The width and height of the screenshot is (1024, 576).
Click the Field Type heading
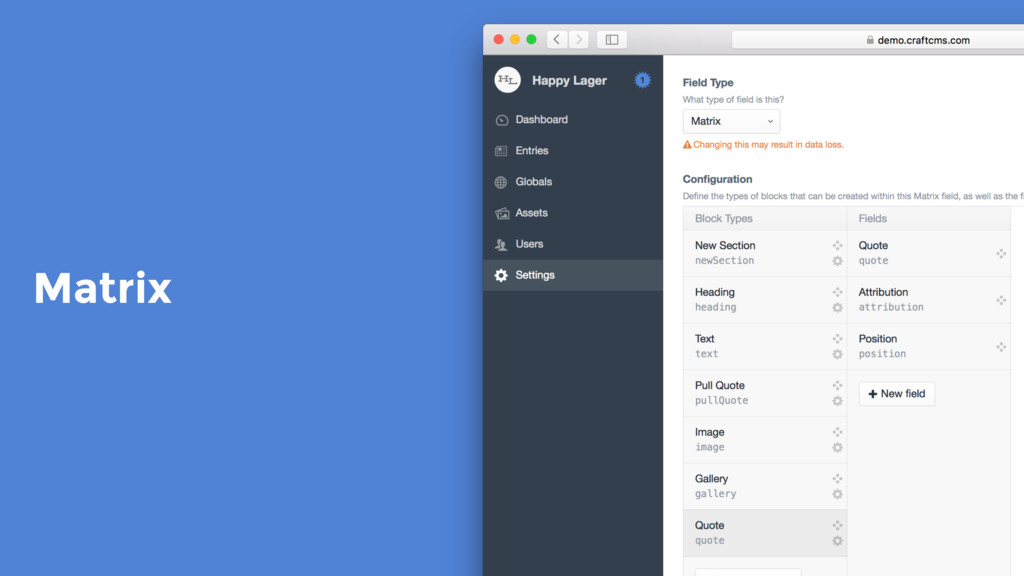708,83
